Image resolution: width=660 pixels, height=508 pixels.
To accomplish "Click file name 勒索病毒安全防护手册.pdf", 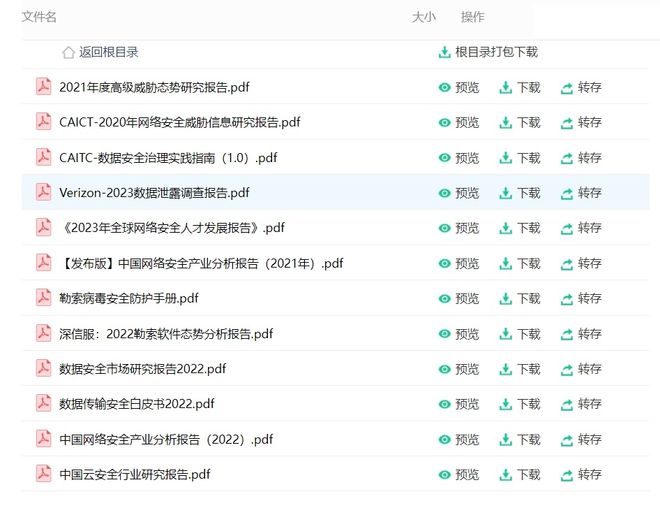I will click(129, 298).
